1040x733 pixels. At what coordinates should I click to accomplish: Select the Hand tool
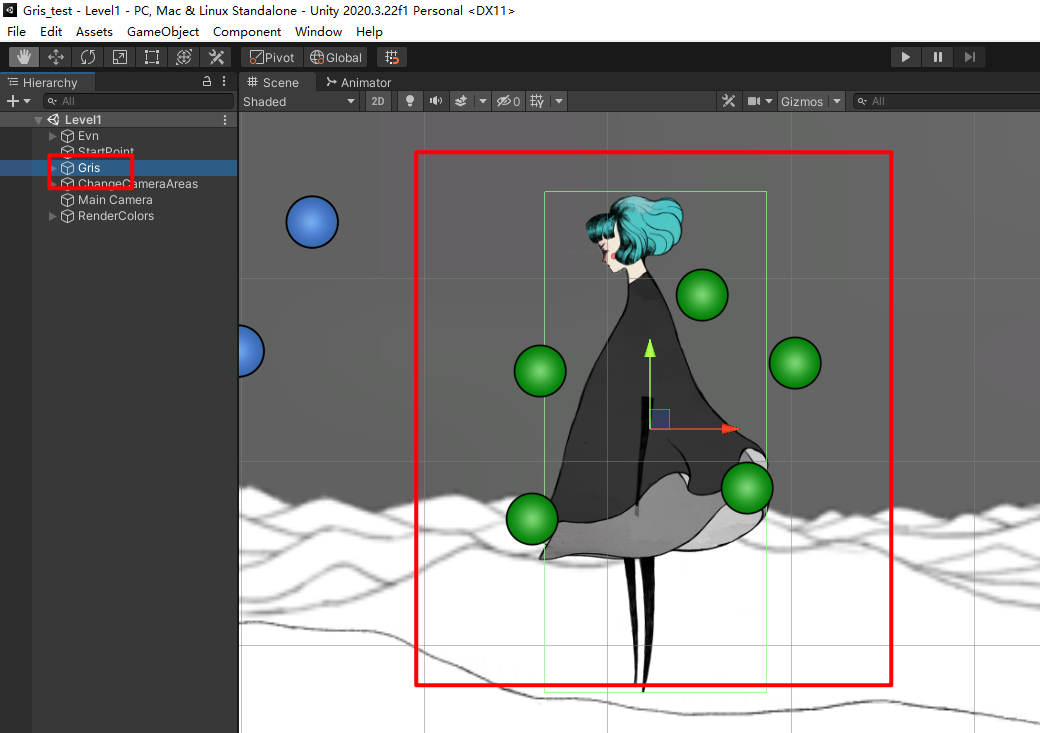pyautogui.click(x=24, y=57)
